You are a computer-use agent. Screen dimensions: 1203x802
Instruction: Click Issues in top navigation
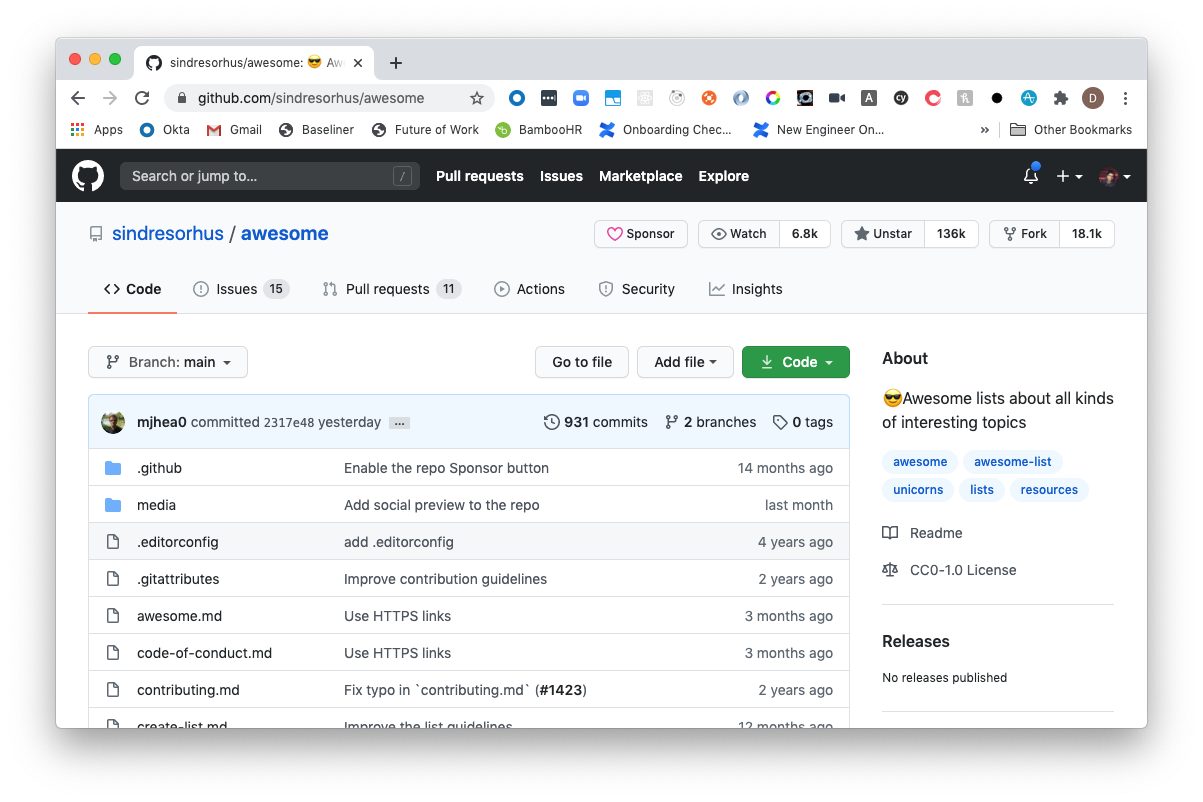(561, 176)
